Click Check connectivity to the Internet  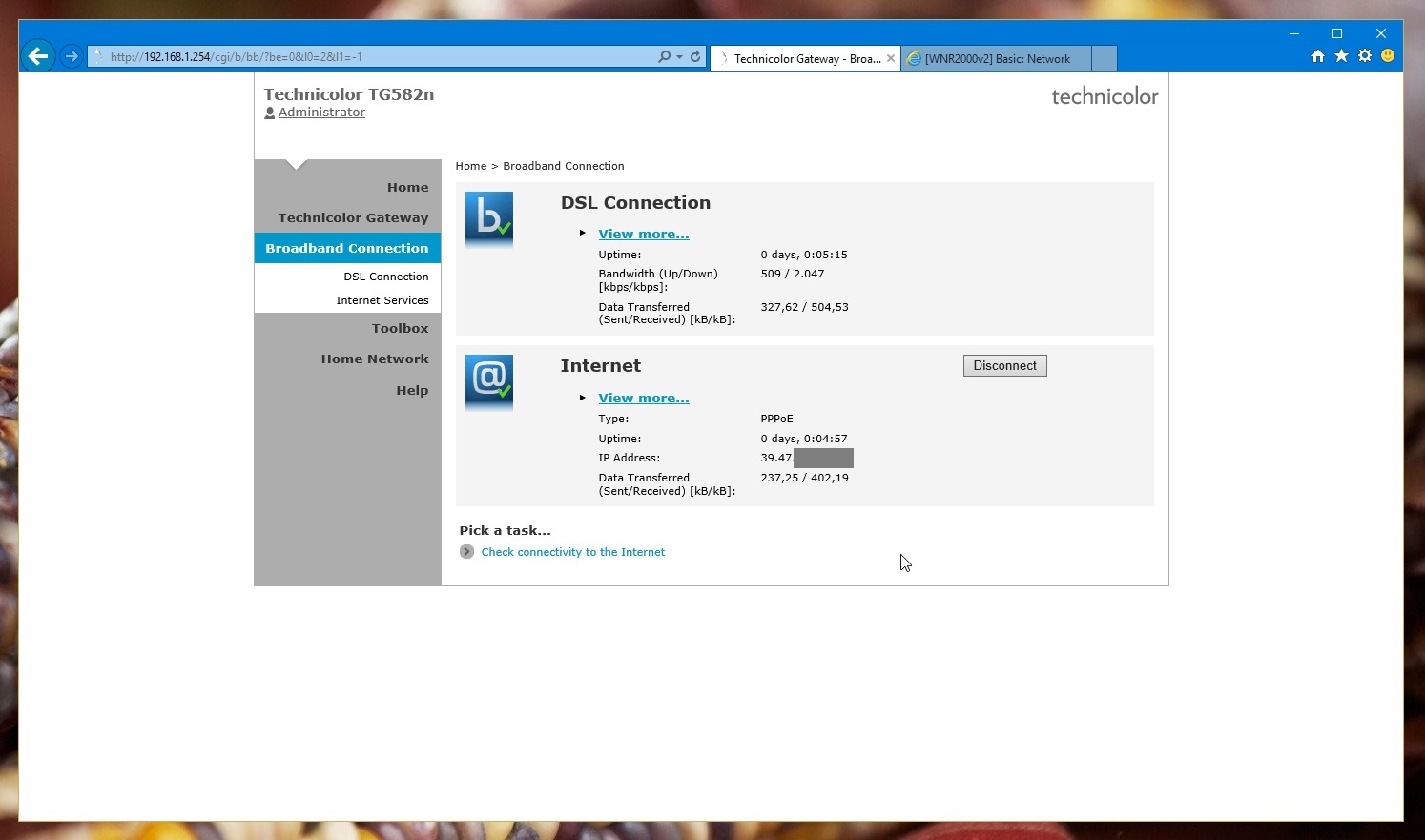(x=573, y=552)
